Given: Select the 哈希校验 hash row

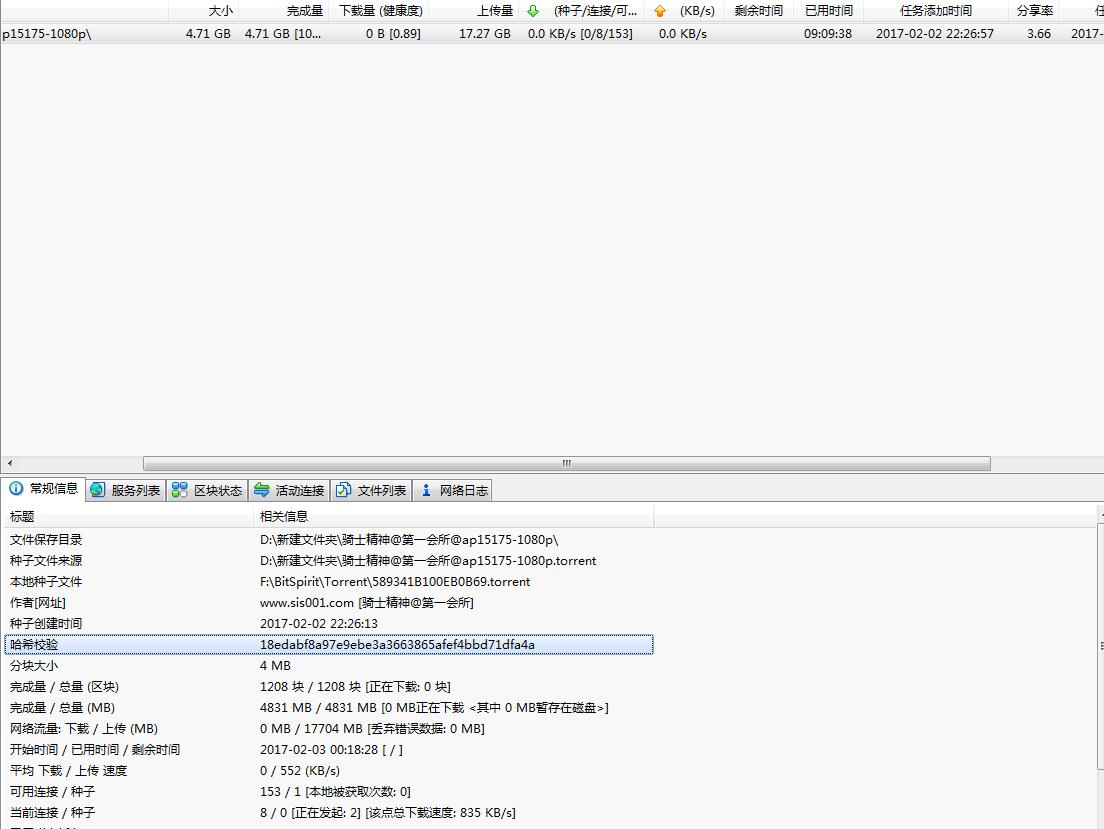Looking at the screenshot, I should 329,645.
